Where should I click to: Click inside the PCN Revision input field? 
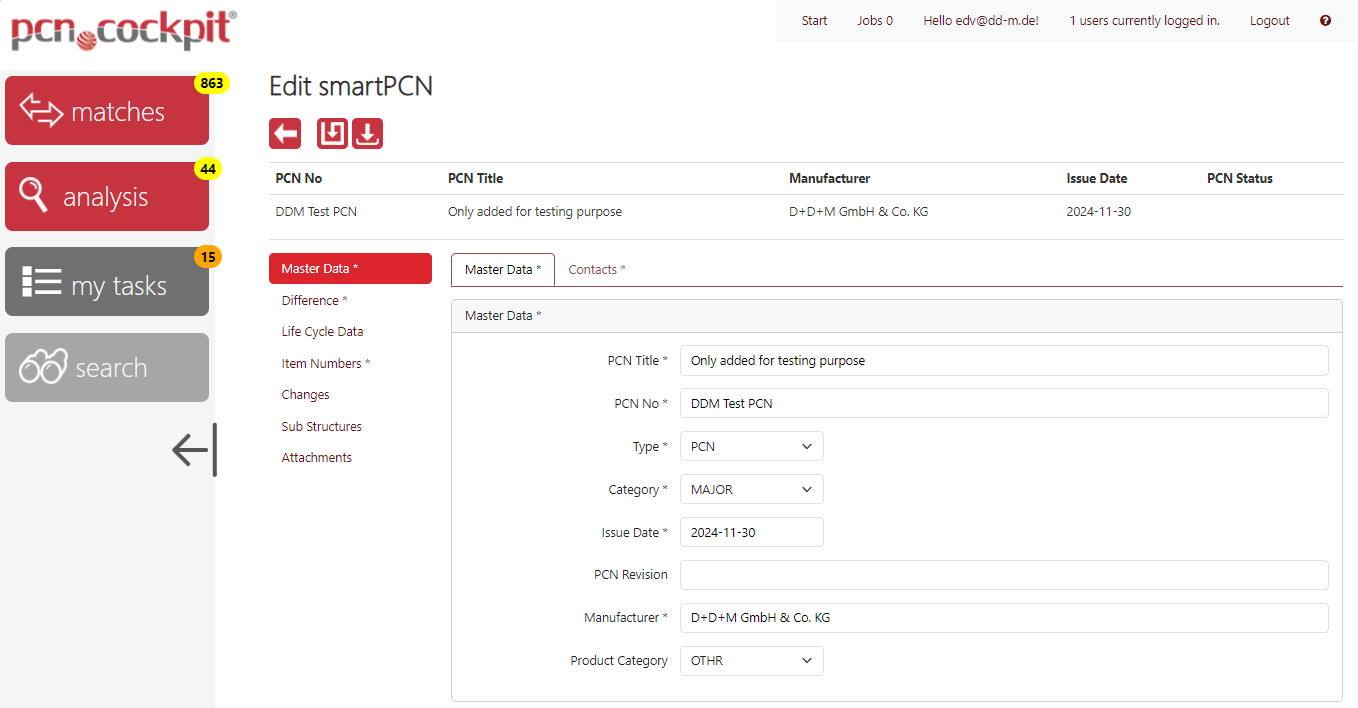(x=1003, y=574)
